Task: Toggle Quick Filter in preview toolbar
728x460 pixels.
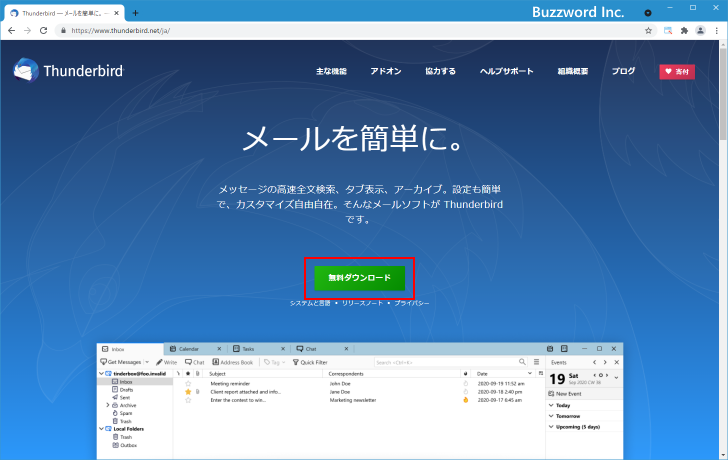Action: pyautogui.click(x=310, y=362)
